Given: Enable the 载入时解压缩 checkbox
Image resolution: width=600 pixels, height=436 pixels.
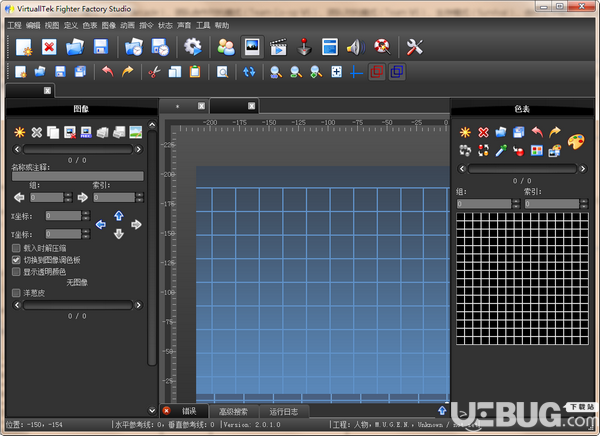Looking at the screenshot, I should click(16, 248).
